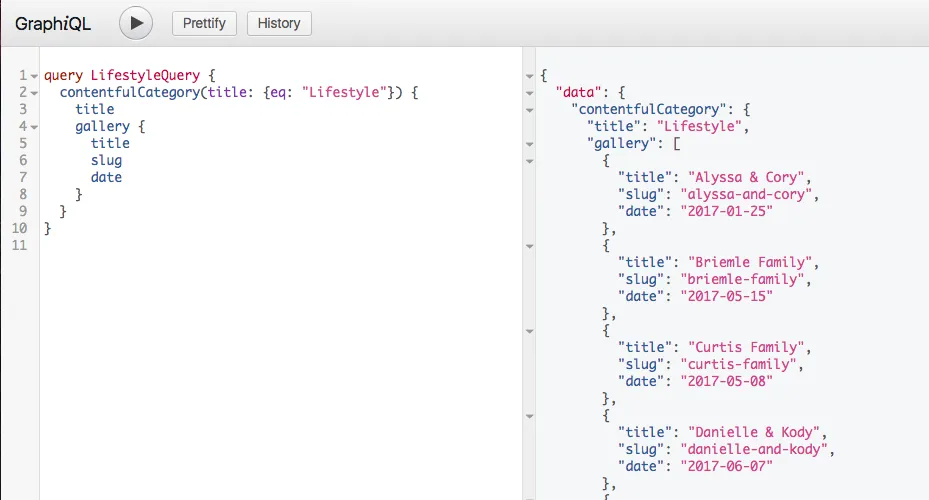Image resolution: width=929 pixels, height=500 pixels.
Task: Click the "2017-06-07" date value
Action: 726,466
